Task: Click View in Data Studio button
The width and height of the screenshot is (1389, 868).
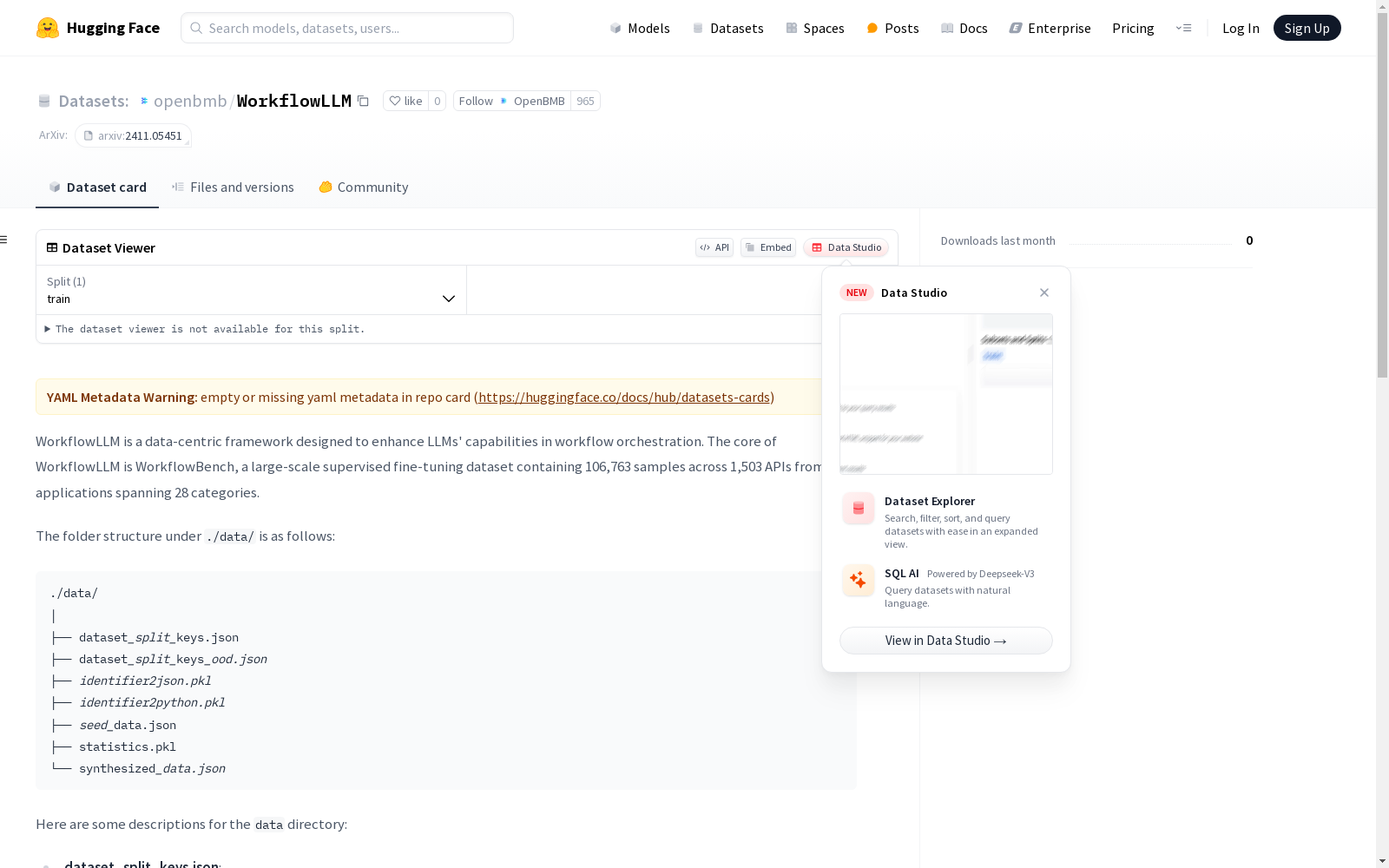Action: coord(946,641)
